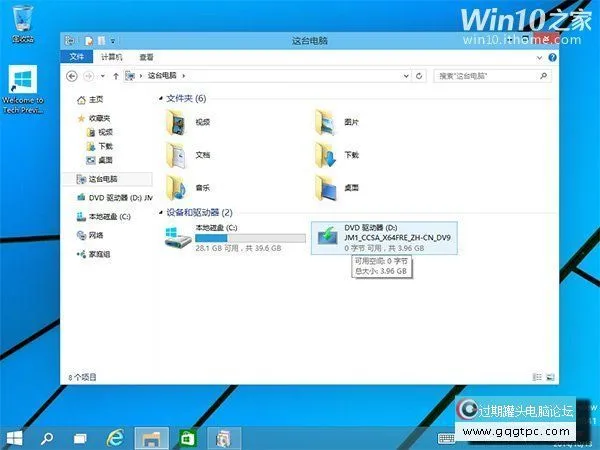Collapse the 文件夹 (6) group

[x=161, y=99]
